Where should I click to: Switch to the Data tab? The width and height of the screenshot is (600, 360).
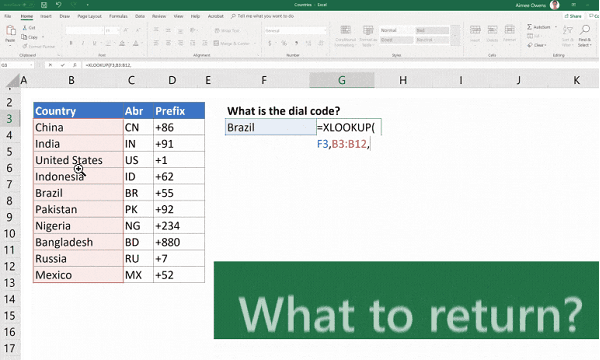point(140,16)
